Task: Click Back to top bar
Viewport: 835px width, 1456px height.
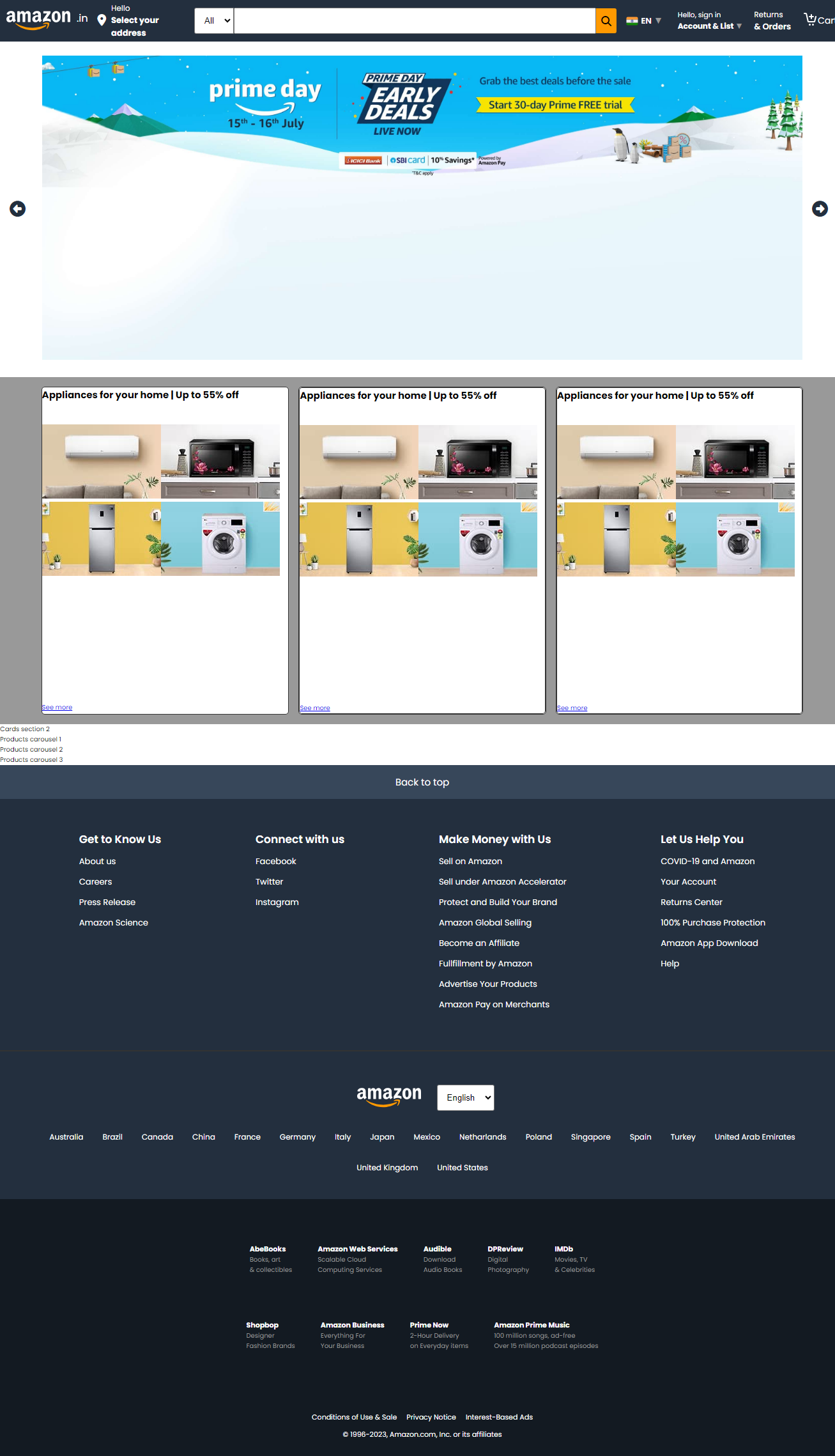Action: click(417, 782)
